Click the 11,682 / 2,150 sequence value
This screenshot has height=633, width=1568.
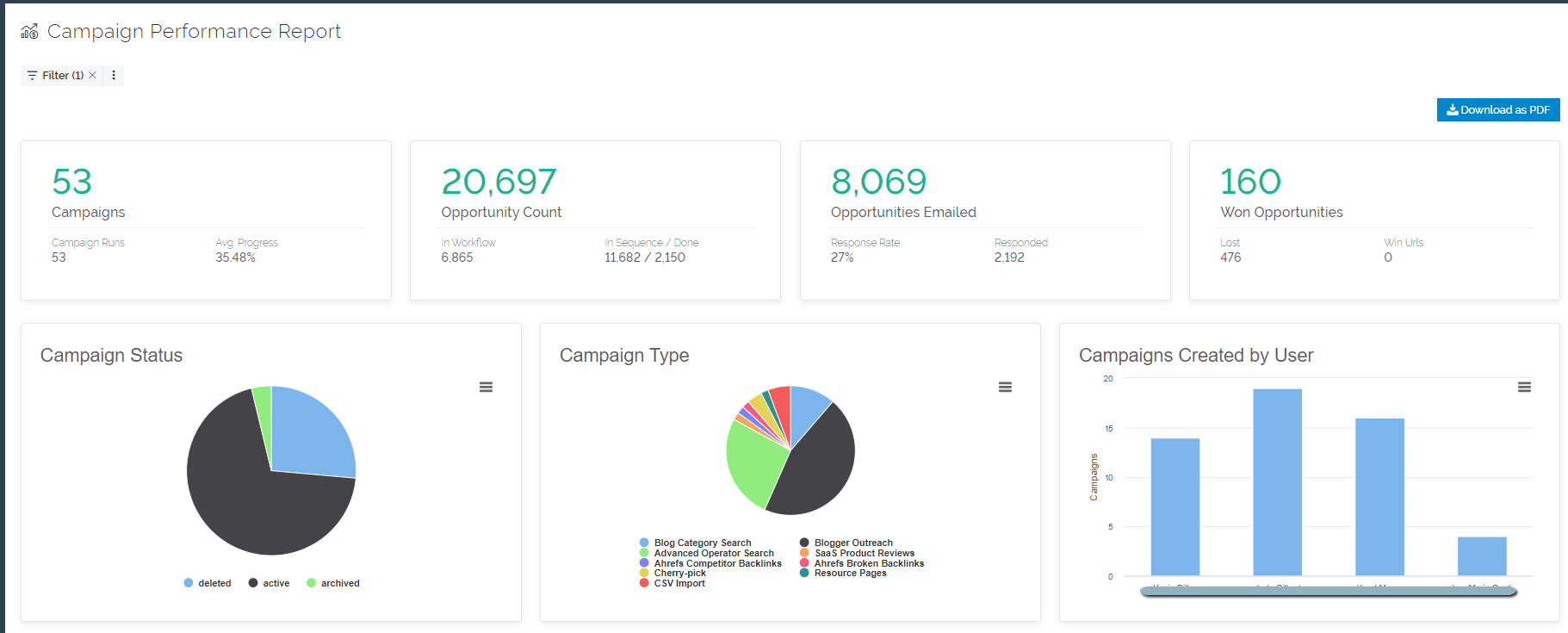[x=645, y=258]
